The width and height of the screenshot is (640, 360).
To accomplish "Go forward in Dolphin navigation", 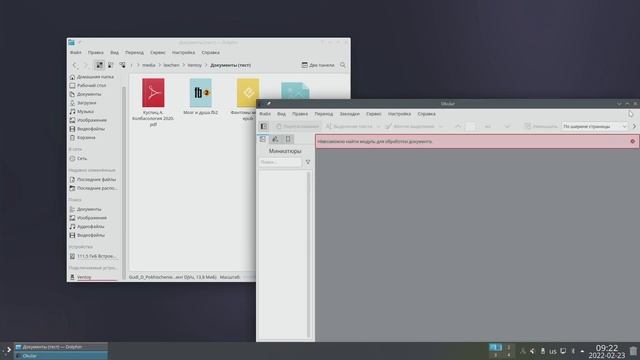I will click(x=85, y=65).
